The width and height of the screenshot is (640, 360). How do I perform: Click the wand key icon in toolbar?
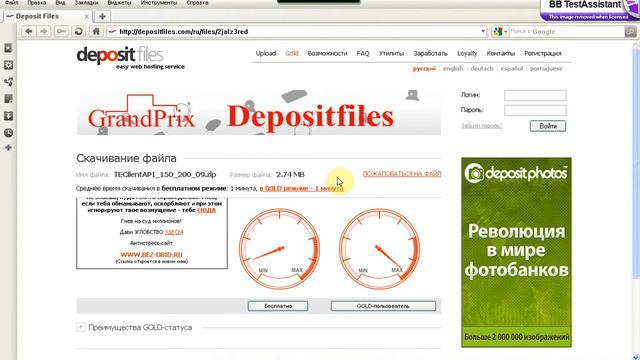(61, 31)
